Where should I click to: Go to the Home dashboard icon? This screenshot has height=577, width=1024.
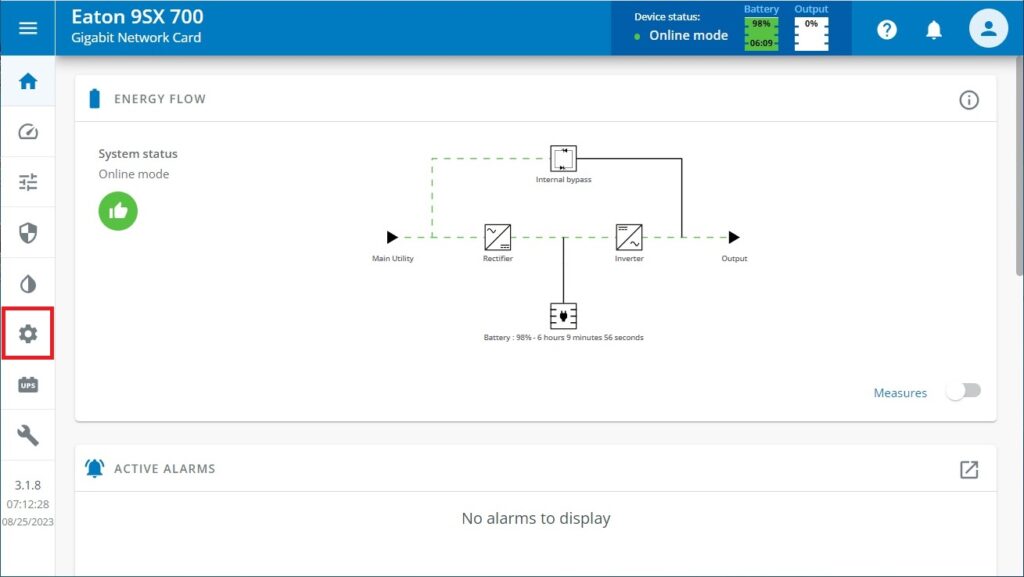click(28, 81)
